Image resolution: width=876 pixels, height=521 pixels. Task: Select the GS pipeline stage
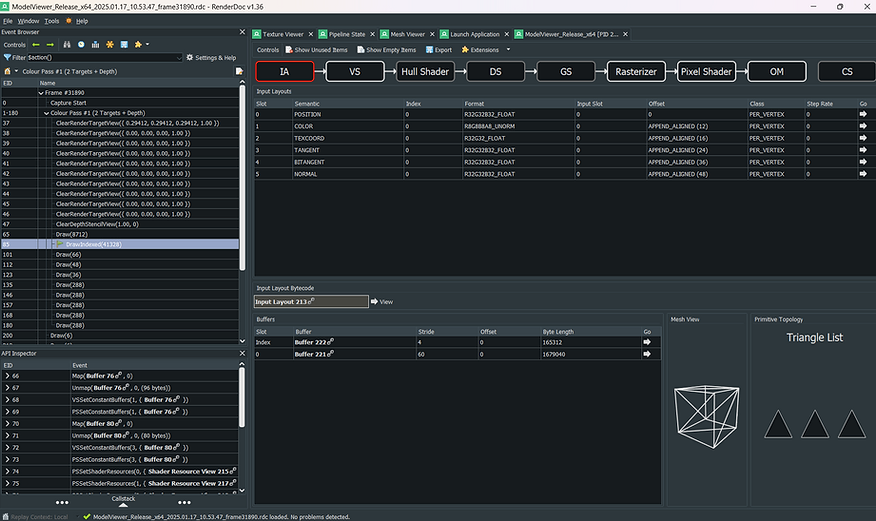click(566, 71)
